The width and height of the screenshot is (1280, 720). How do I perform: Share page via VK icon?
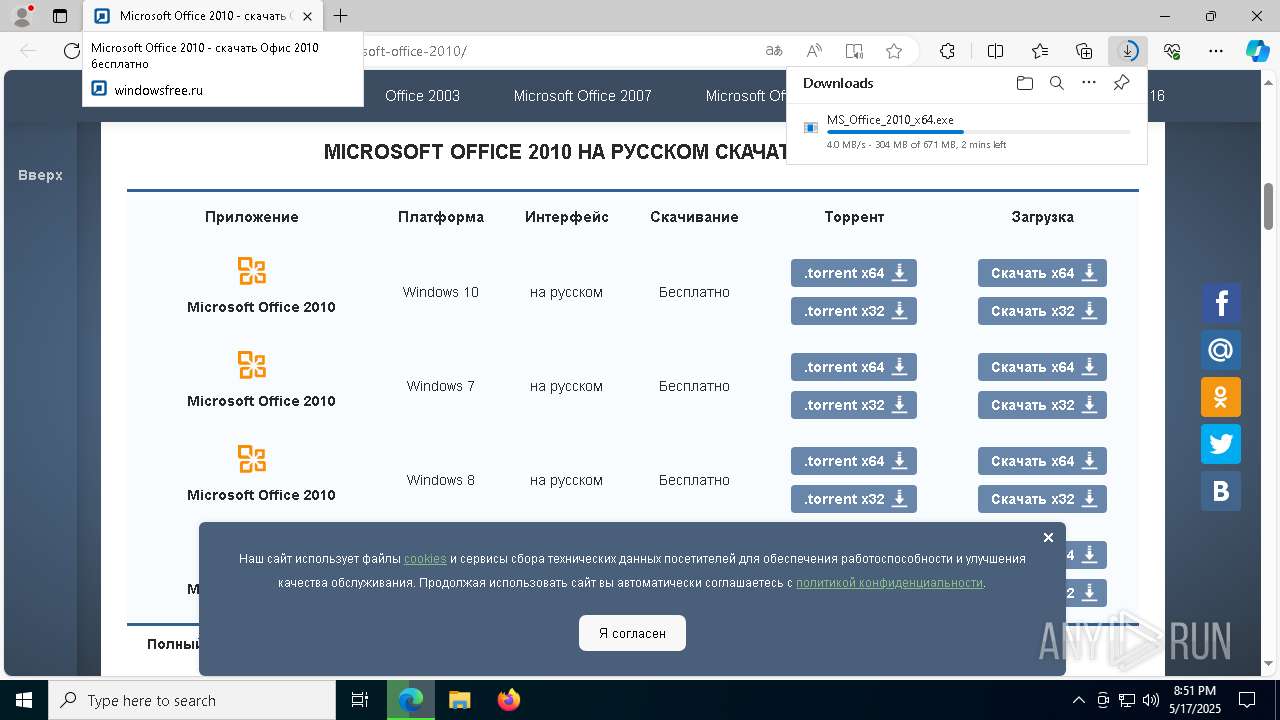tap(1221, 491)
